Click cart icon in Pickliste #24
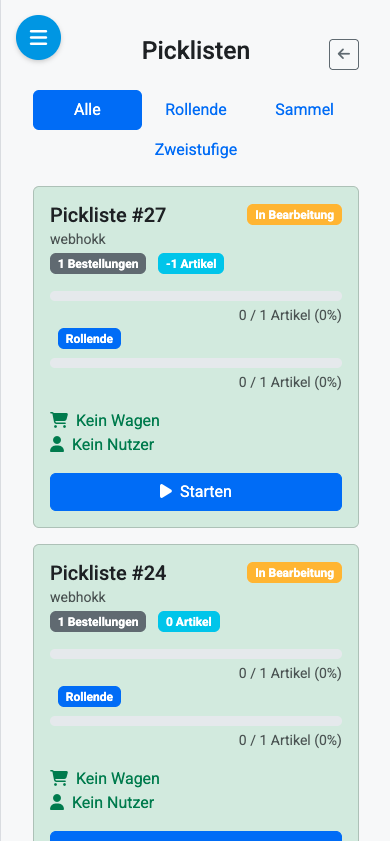The height and width of the screenshot is (841, 390). point(58,778)
